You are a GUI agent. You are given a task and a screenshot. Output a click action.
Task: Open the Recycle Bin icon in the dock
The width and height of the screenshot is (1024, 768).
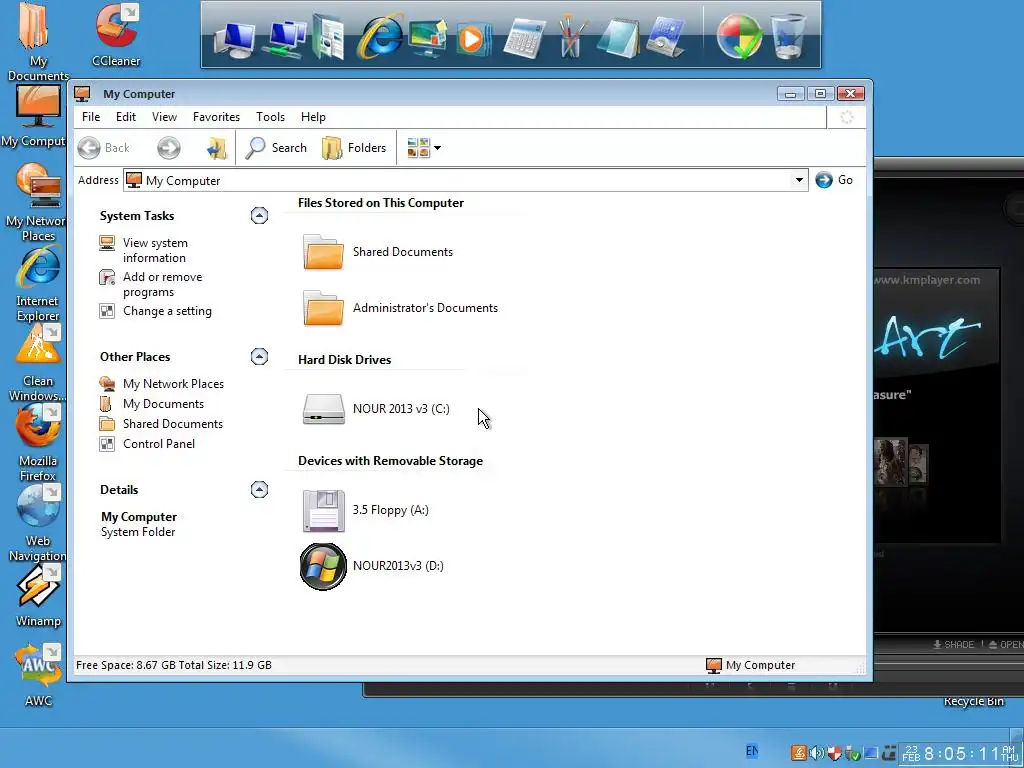[788, 37]
